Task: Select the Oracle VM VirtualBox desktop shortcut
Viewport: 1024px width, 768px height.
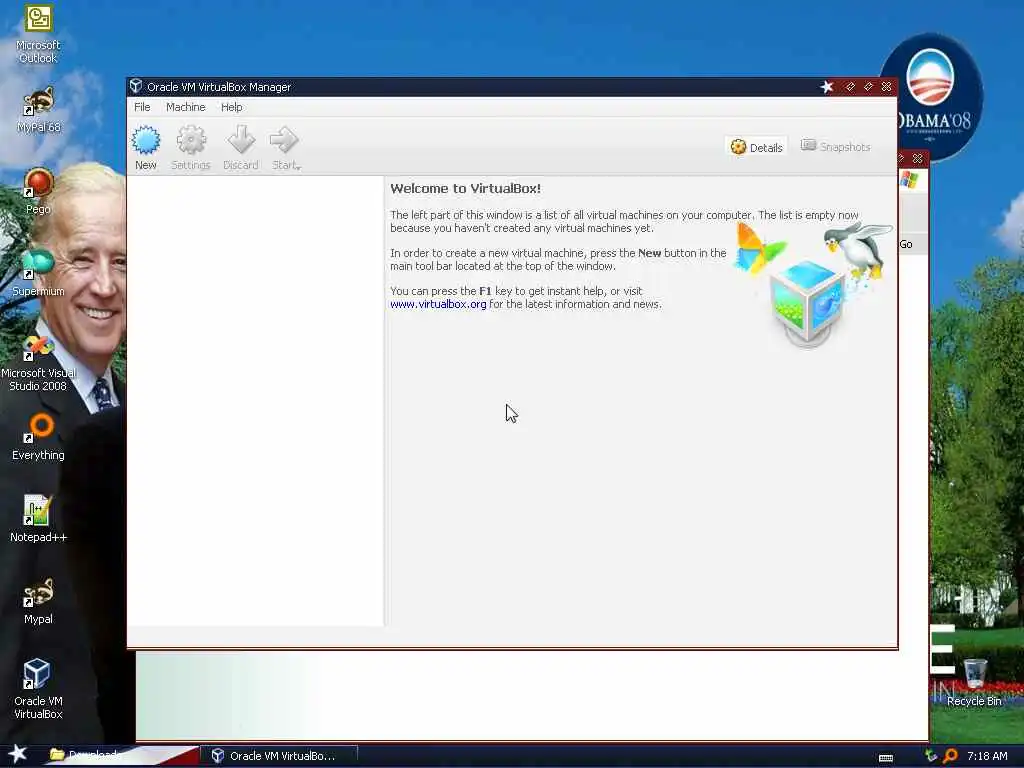Action: pyautogui.click(x=39, y=690)
